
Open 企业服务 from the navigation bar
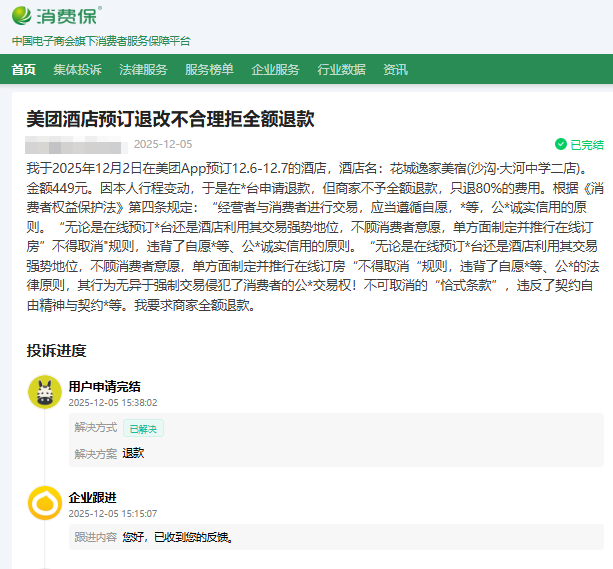275,69
